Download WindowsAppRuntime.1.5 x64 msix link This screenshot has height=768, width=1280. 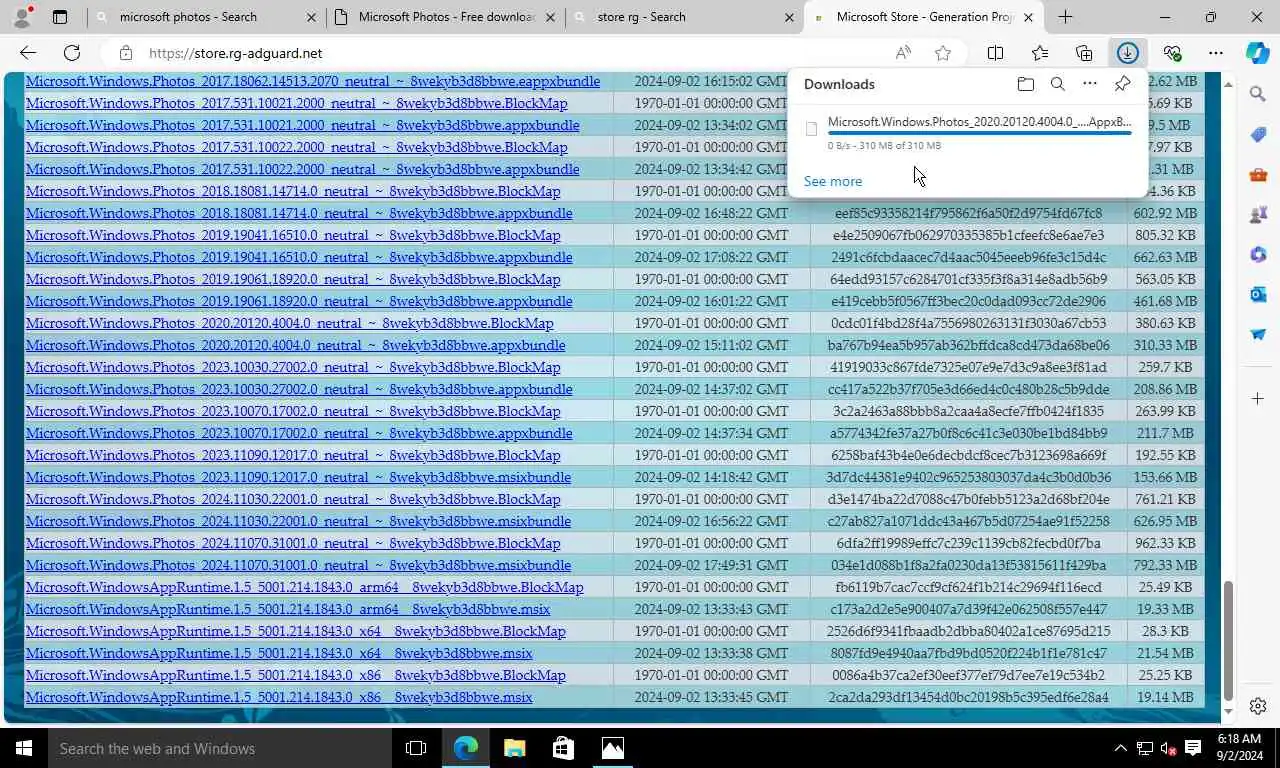coord(279,653)
